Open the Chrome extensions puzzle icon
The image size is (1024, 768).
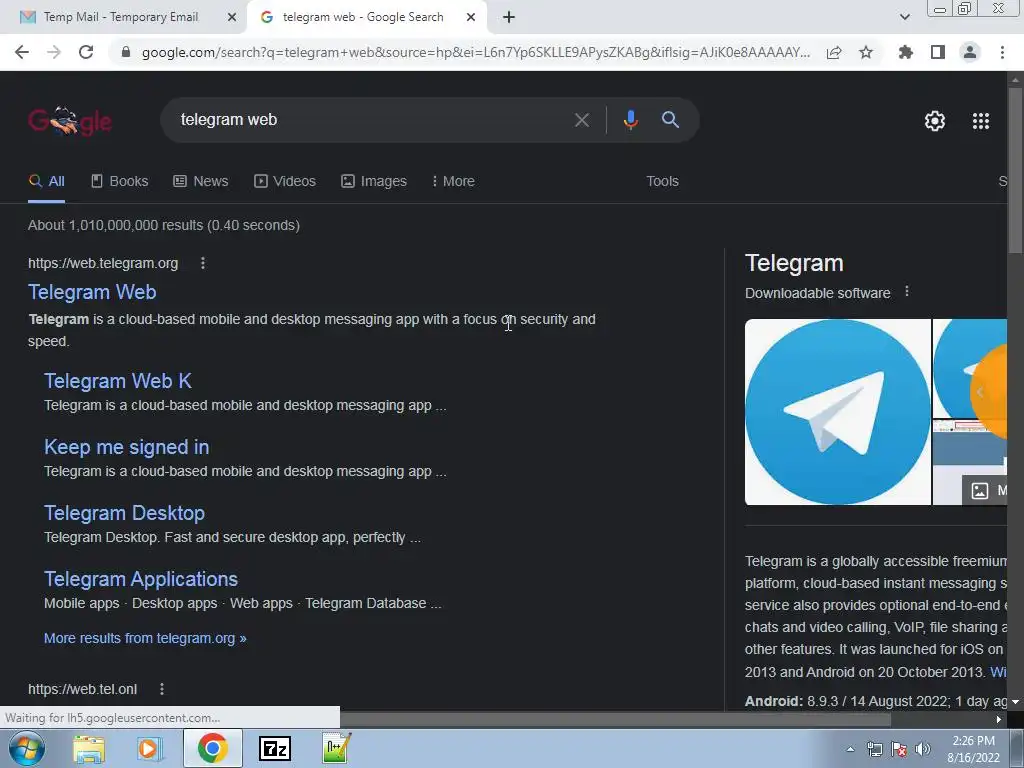pyautogui.click(x=905, y=52)
